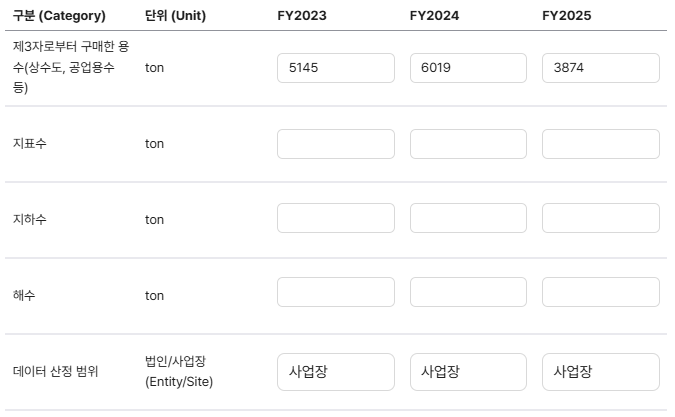Click the 구분 (Category) column header
The image size is (675, 417).
(x=59, y=15)
